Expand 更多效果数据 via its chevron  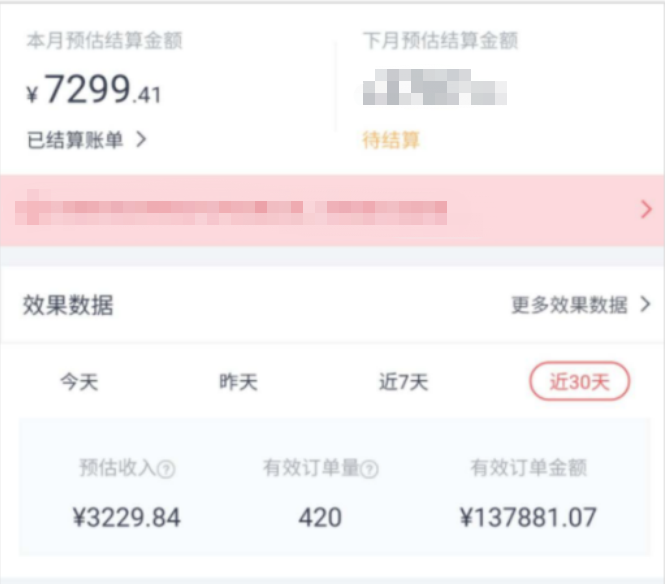(645, 304)
